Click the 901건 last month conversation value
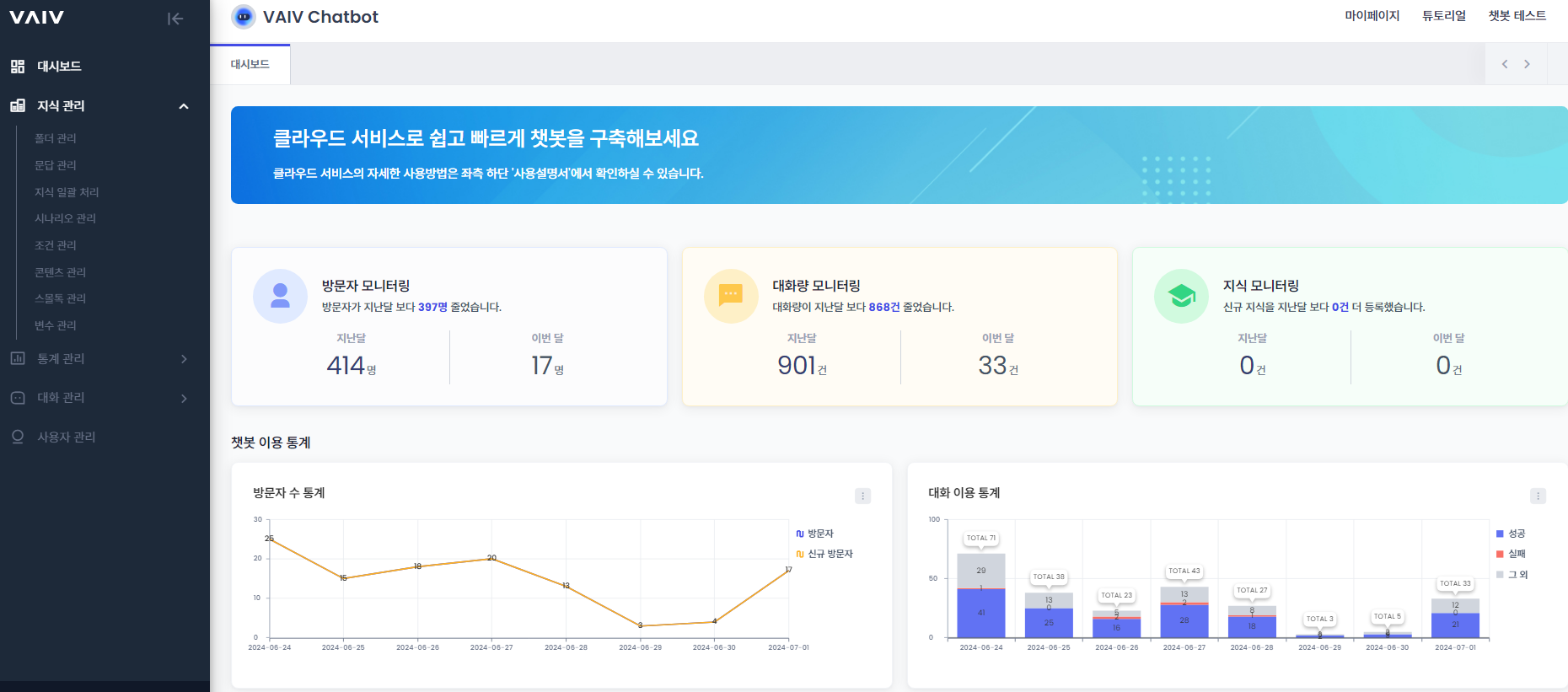The width and height of the screenshot is (1568, 692). tap(802, 366)
